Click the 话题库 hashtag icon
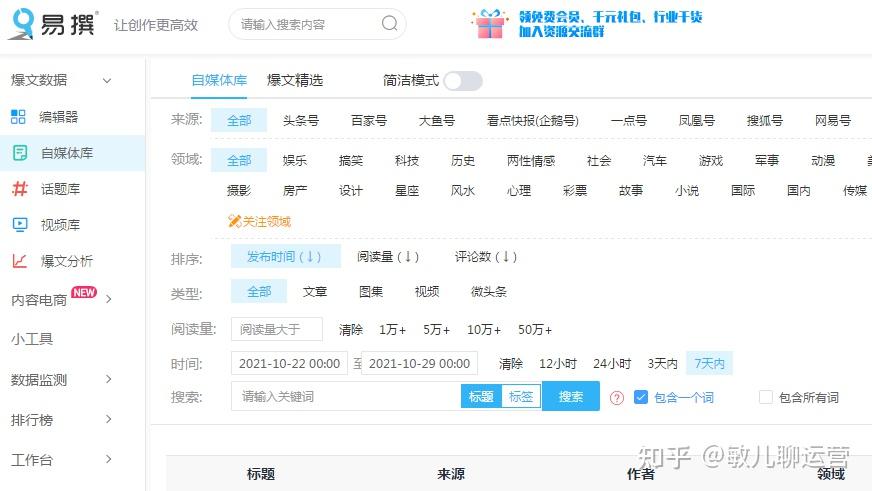Image resolution: width=872 pixels, height=491 pixels. [20, 189]
